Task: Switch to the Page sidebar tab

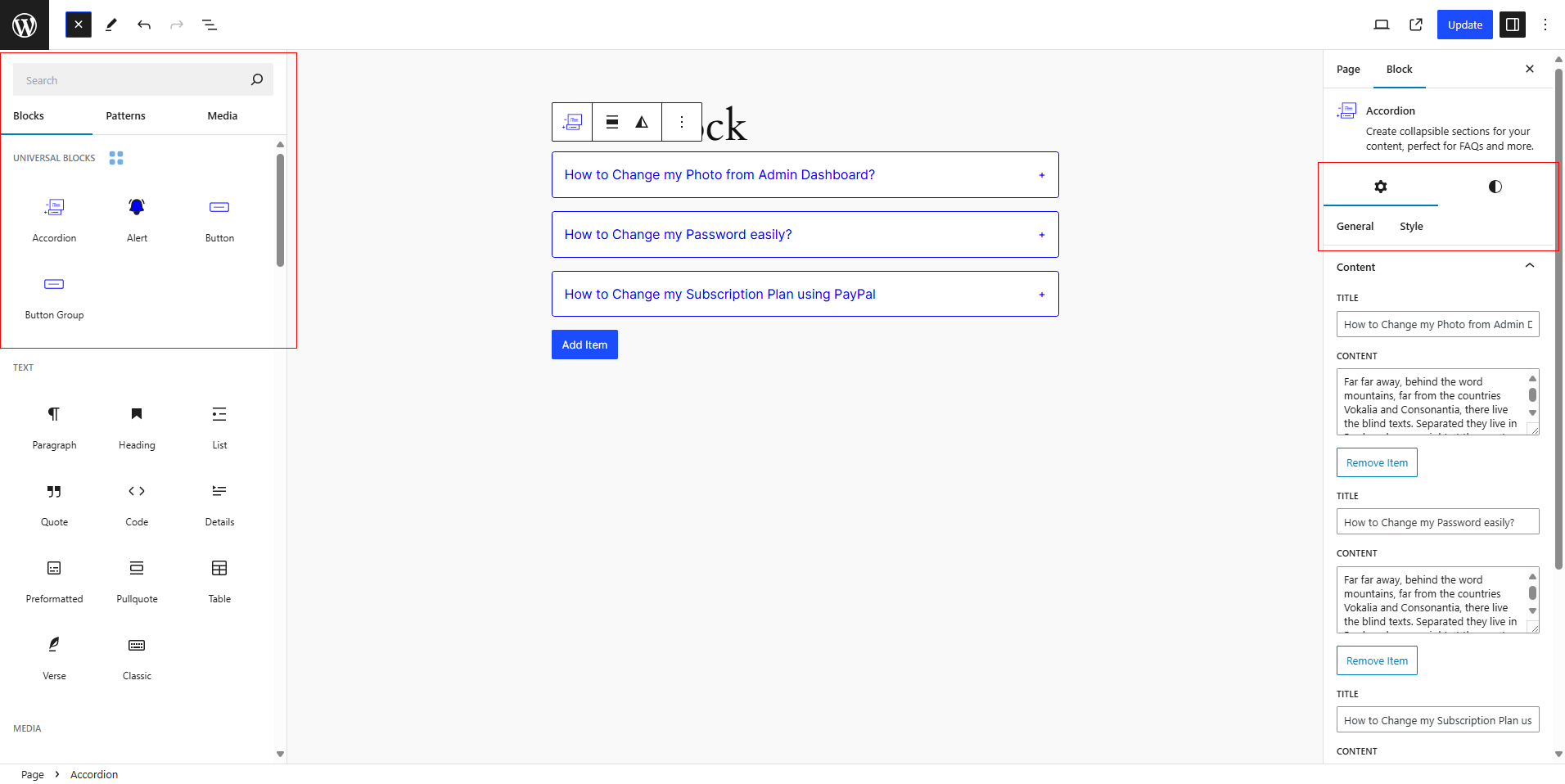Action: pos(1348,69)
